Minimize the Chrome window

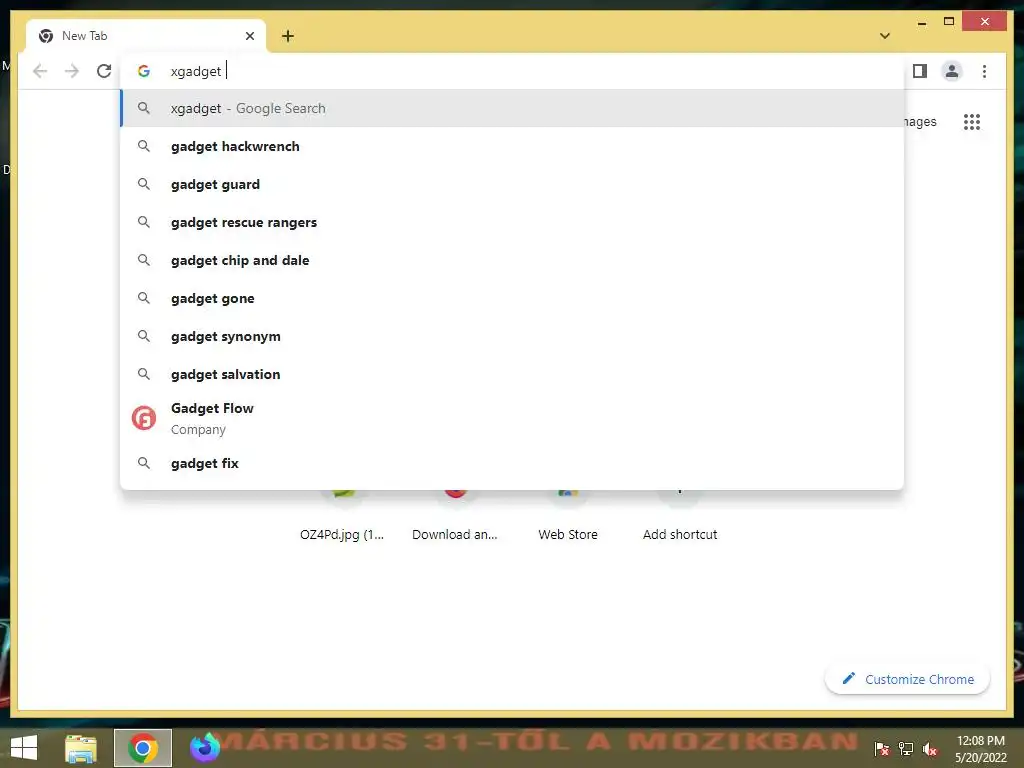921,22
